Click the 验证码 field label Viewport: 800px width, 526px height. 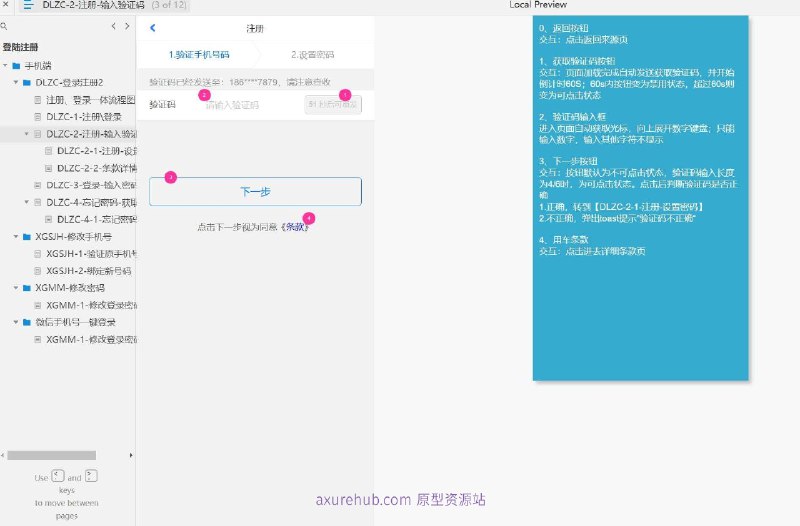162,105
